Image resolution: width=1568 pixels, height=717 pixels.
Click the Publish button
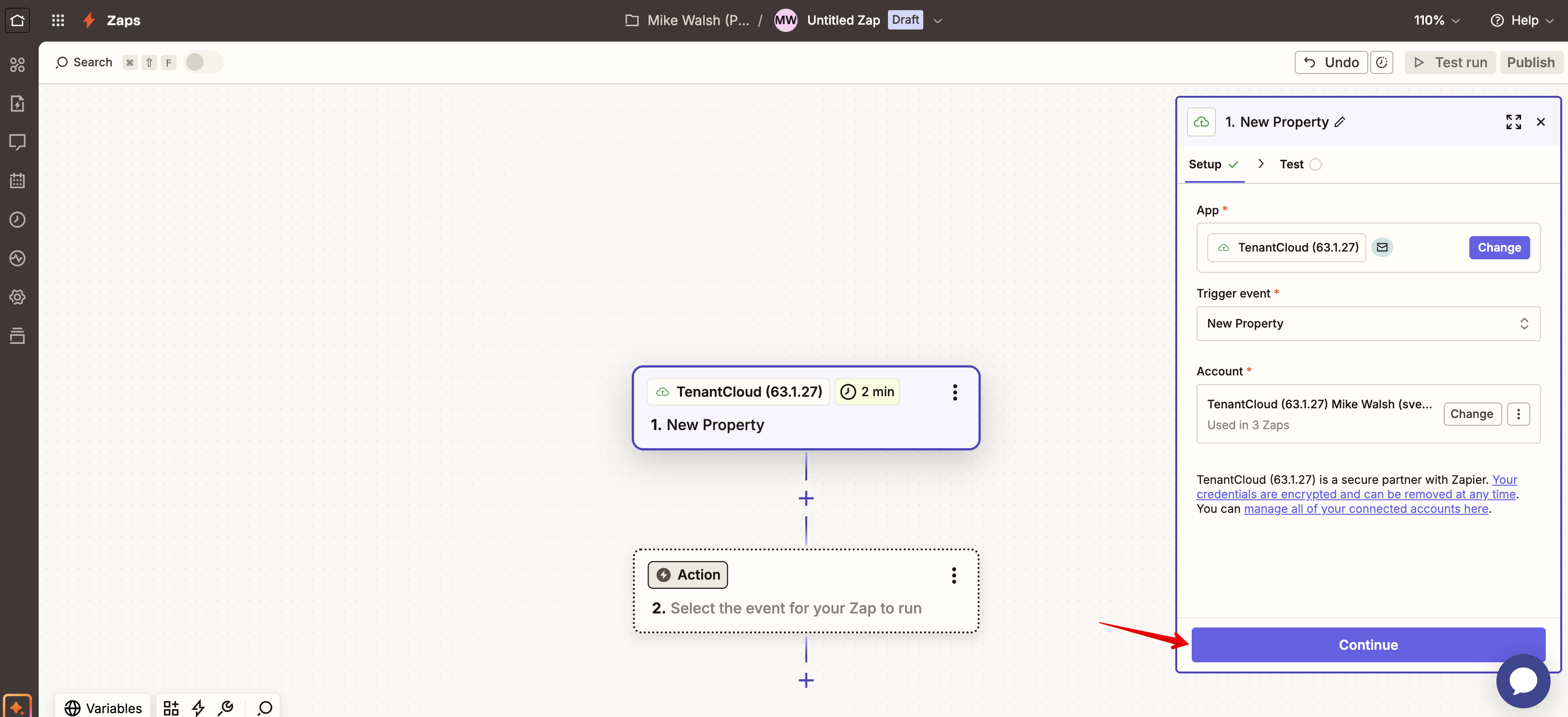1530,62
